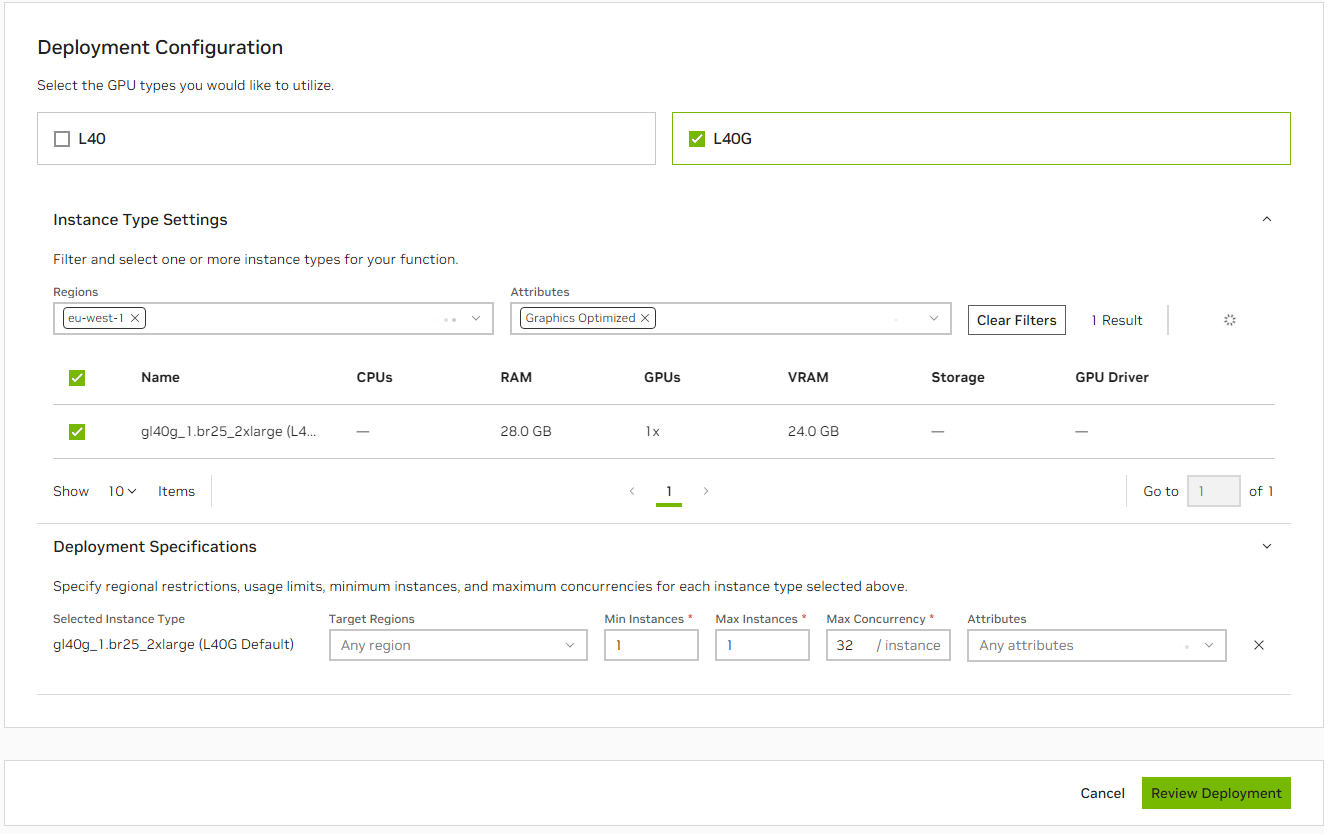Open the Attributes filter dropdown
The height and width of the screenshot is (835, 1331).
pos(934,319)
